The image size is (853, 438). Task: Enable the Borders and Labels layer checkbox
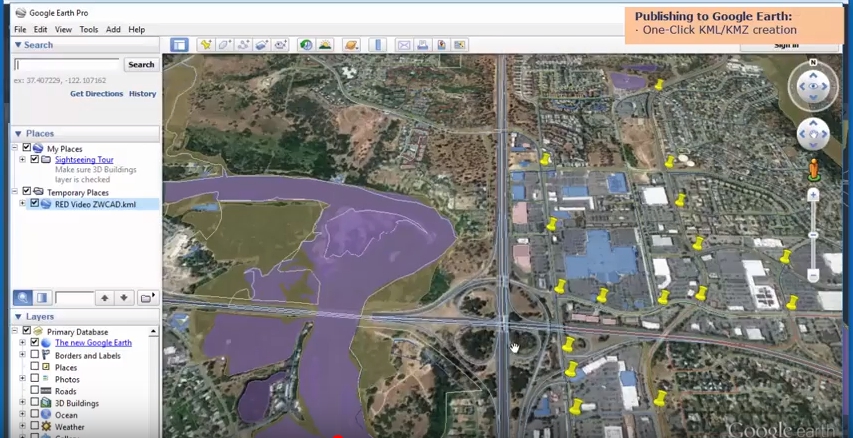point(35,355)
